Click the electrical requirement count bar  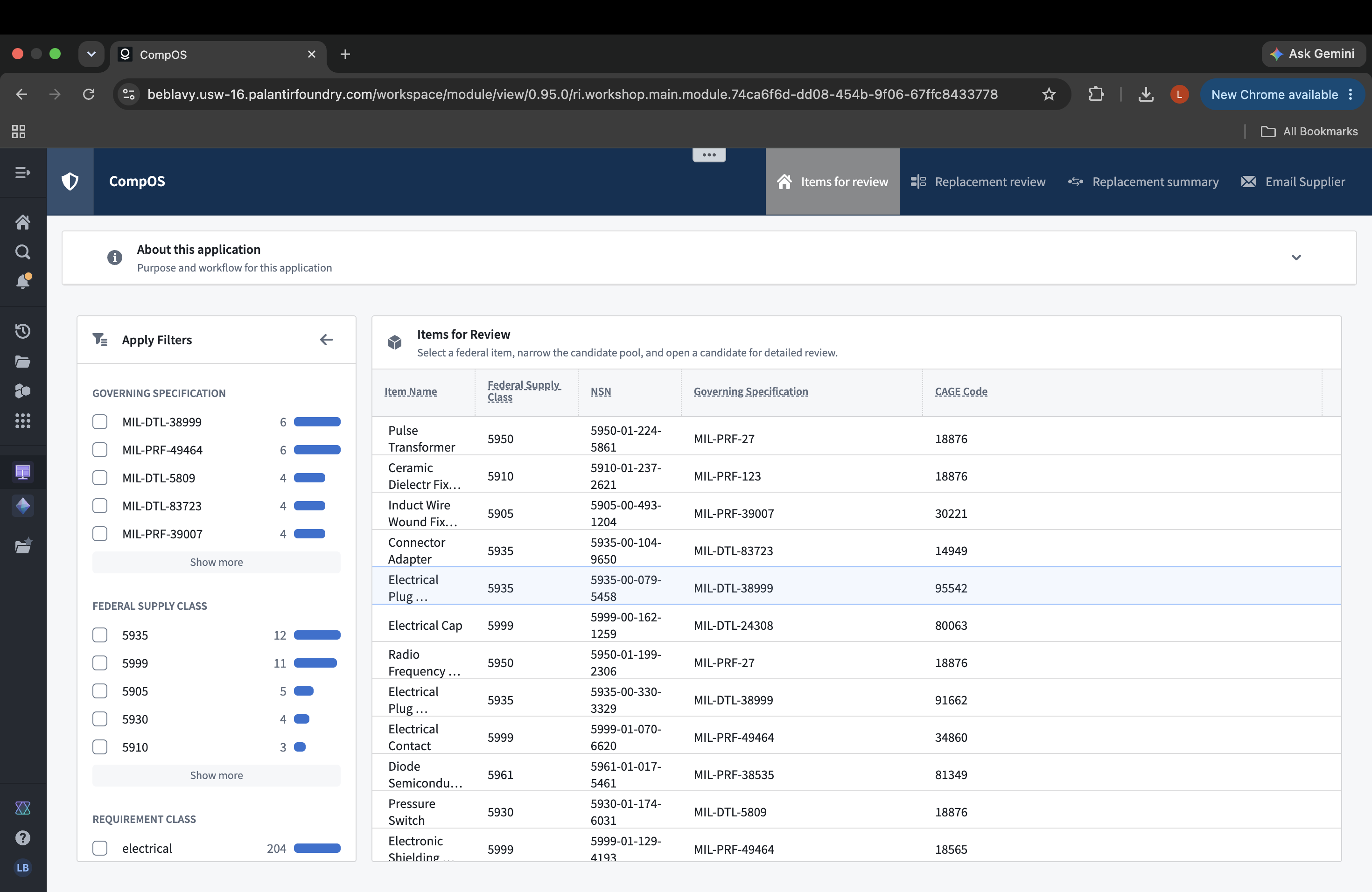pyautogui.click(x=317, y=848)
